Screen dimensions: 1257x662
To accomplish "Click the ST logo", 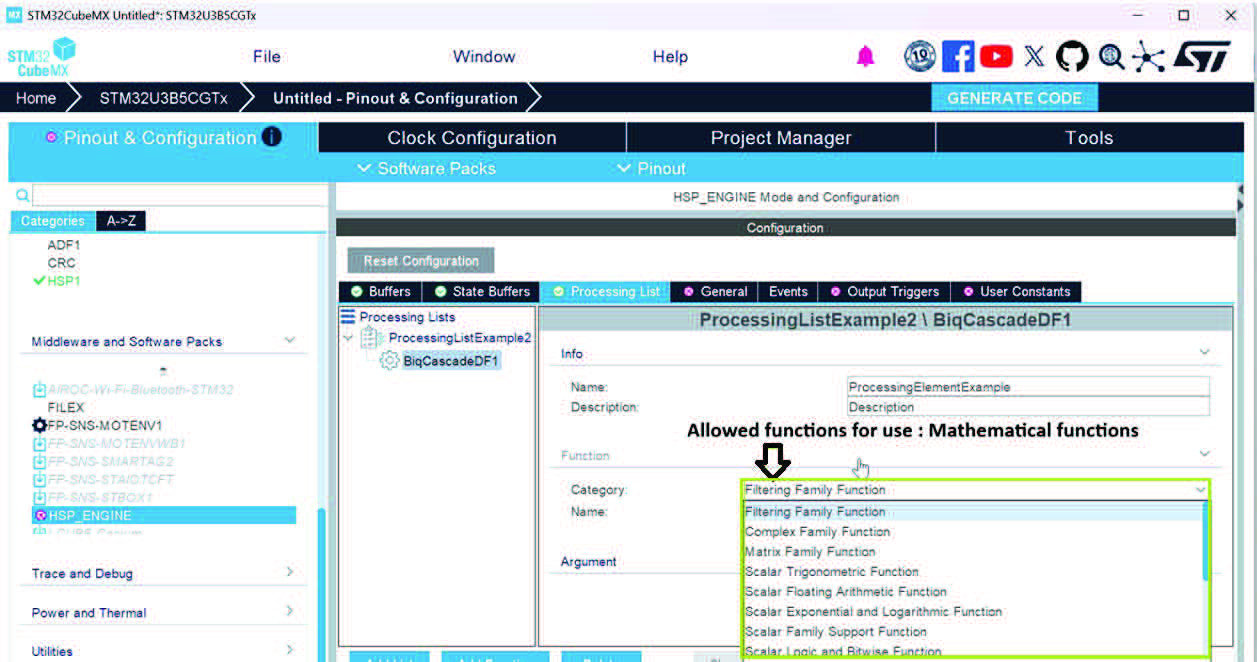I will [x=1200, y=57].
